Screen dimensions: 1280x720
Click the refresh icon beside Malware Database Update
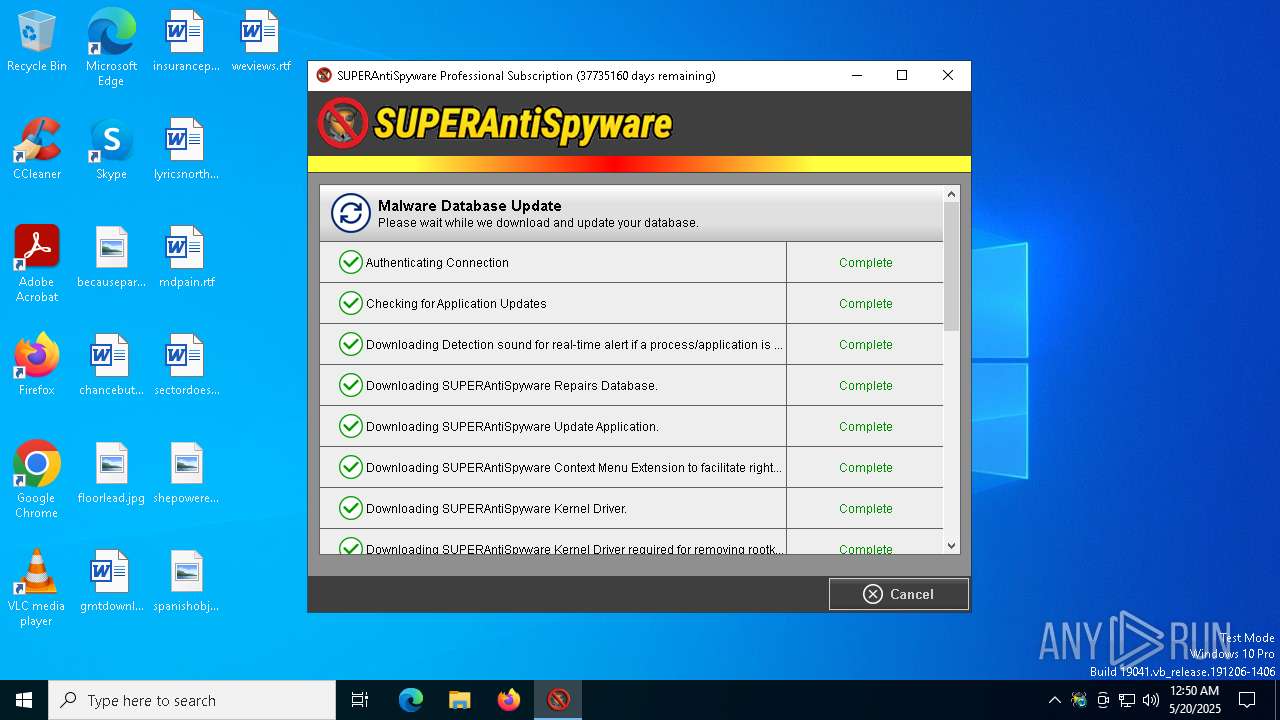351,213
